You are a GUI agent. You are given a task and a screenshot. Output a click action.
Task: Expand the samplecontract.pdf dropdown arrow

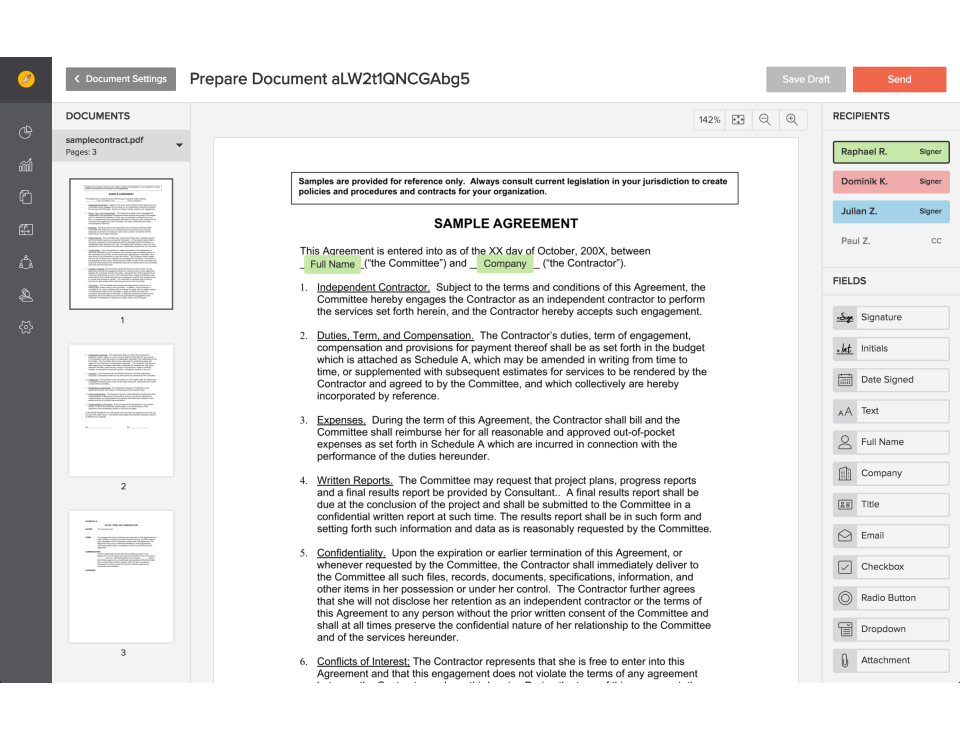click(x=179, y=146)
